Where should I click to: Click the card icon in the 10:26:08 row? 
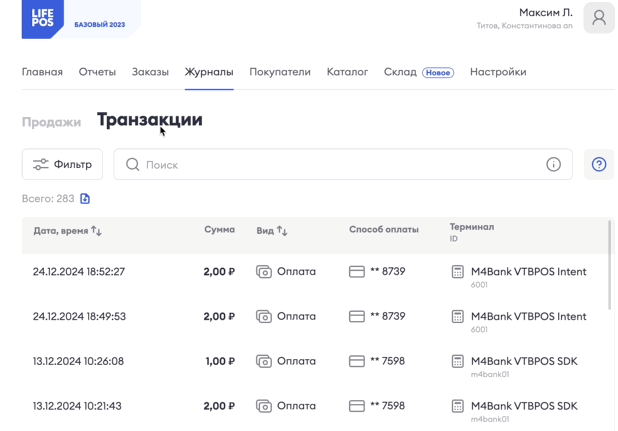[x=357, y=361]
